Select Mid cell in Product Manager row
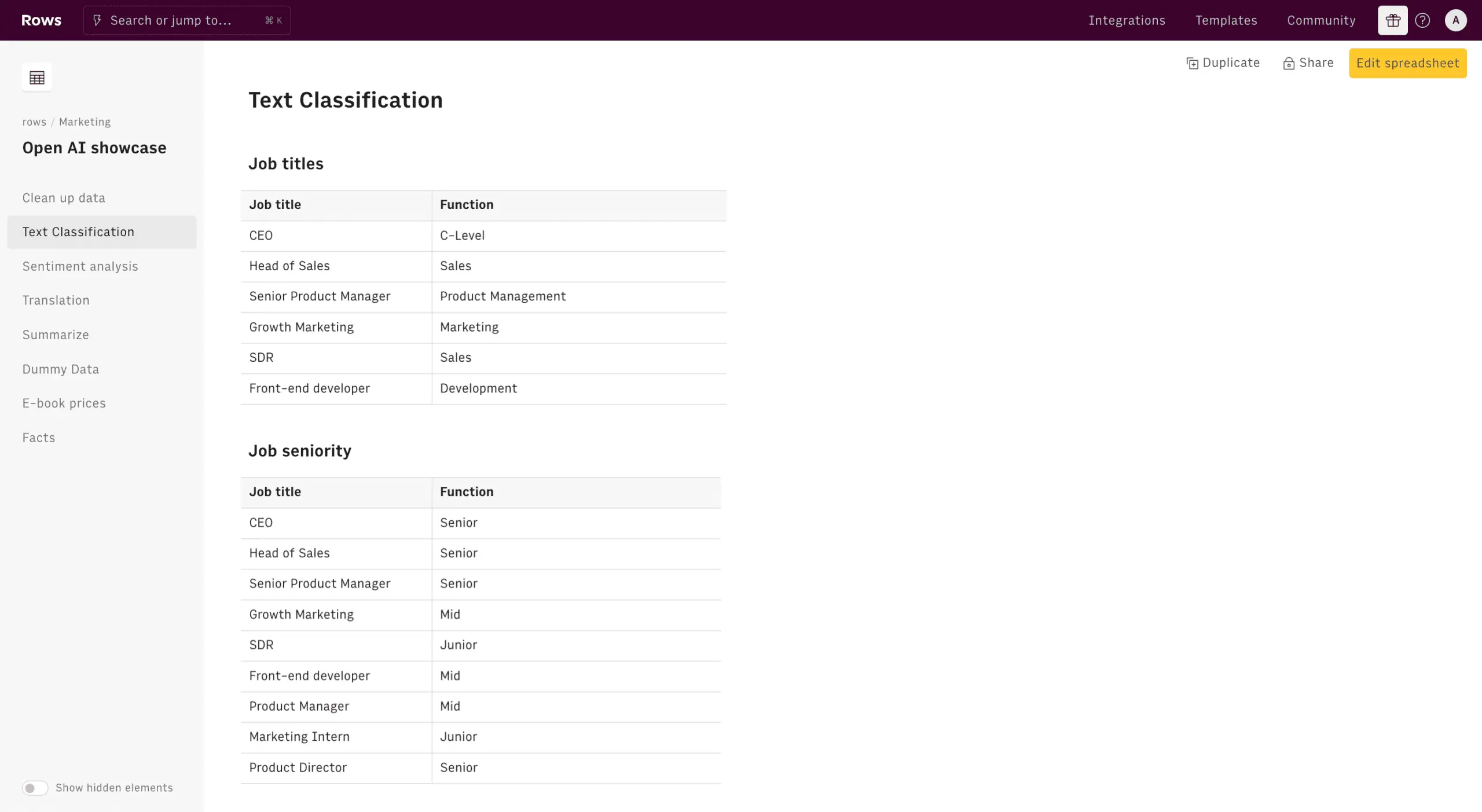 point(576,707)
